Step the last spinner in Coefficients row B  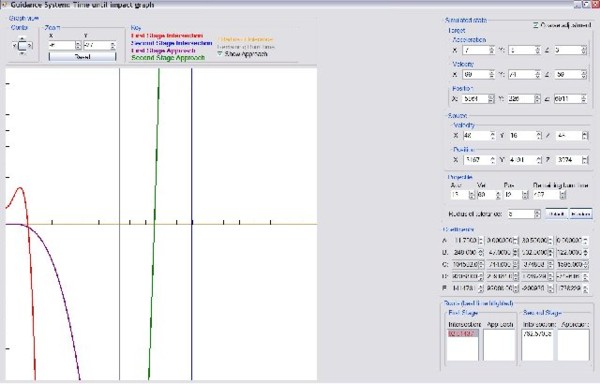[585, 252]
